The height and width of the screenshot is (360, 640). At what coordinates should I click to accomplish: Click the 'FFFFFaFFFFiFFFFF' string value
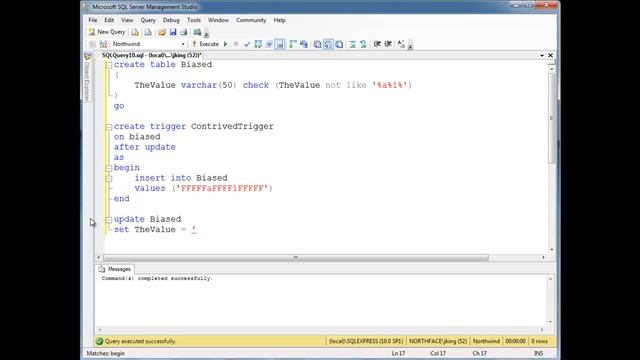click(222, 188)
